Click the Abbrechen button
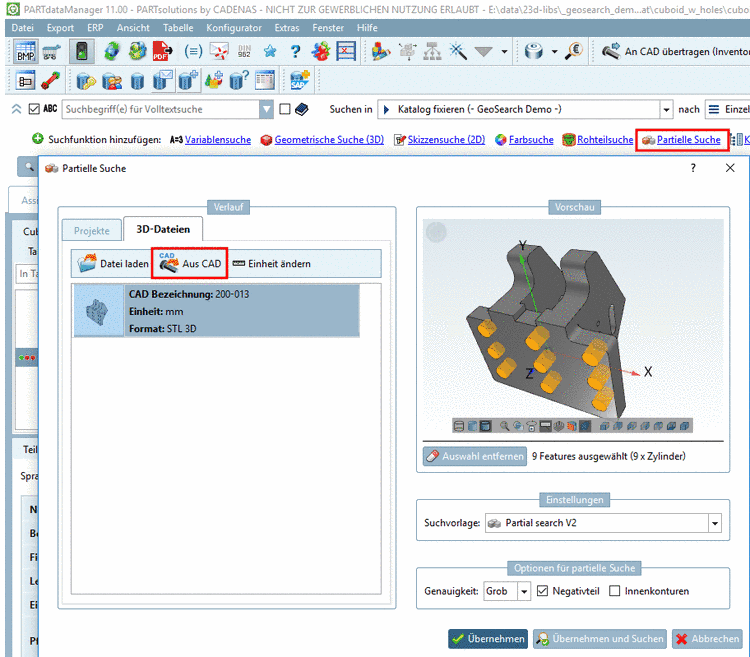The image size is (750, 657). point(707,638)
